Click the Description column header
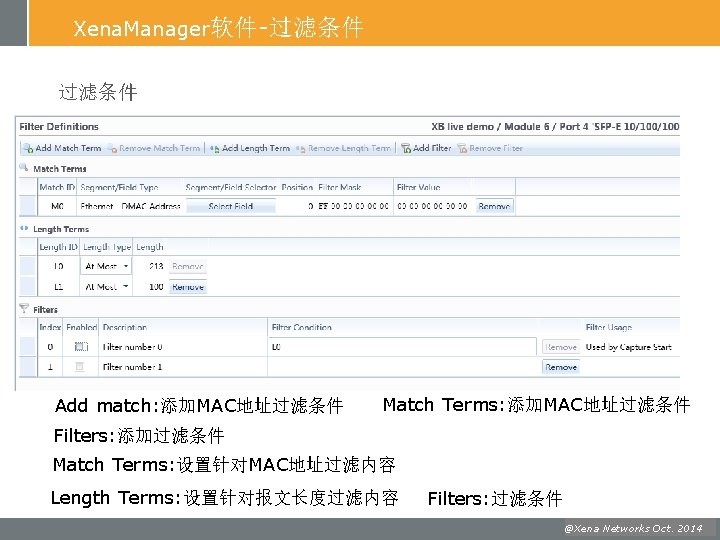Image resolution: width=720 pixels, height=540 pixels. pyautogui.click(x=124, y=327)
